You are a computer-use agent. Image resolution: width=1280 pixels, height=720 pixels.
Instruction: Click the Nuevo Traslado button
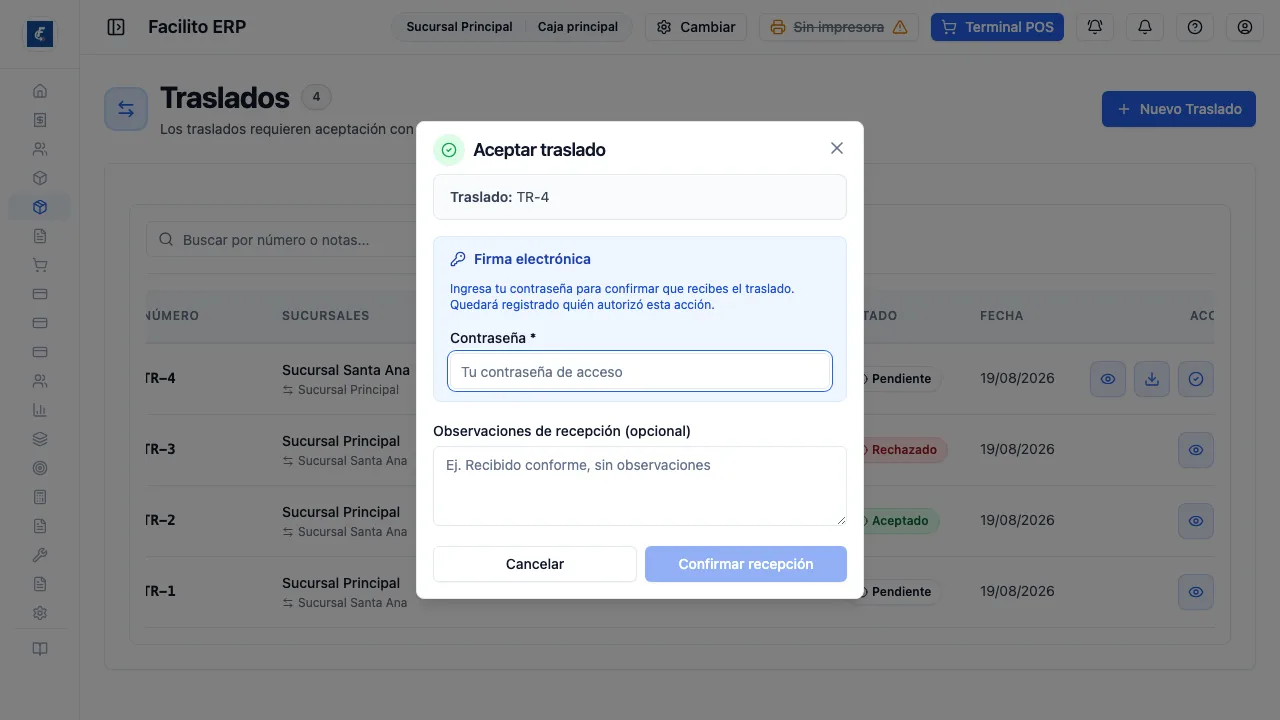pos(1179,109)
